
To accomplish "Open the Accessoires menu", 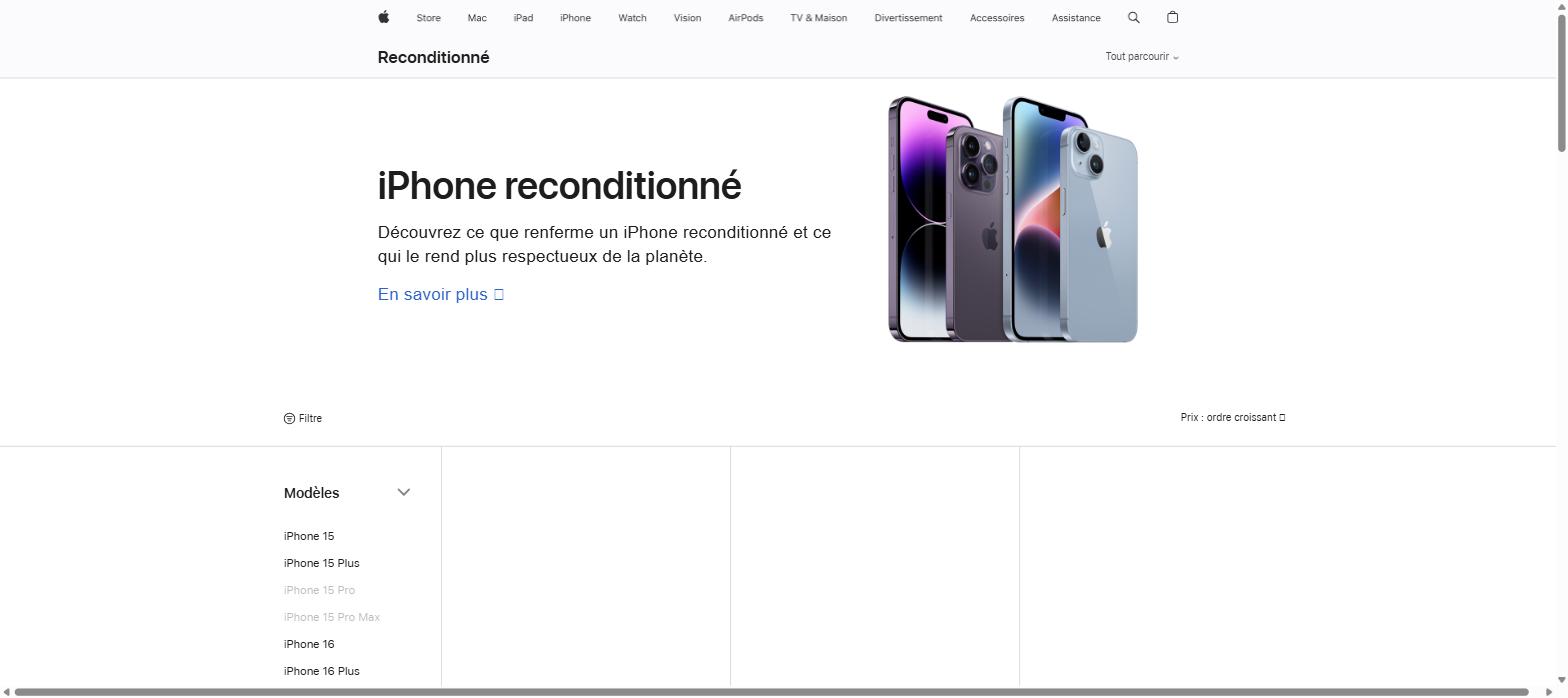I will pos(997,18).
